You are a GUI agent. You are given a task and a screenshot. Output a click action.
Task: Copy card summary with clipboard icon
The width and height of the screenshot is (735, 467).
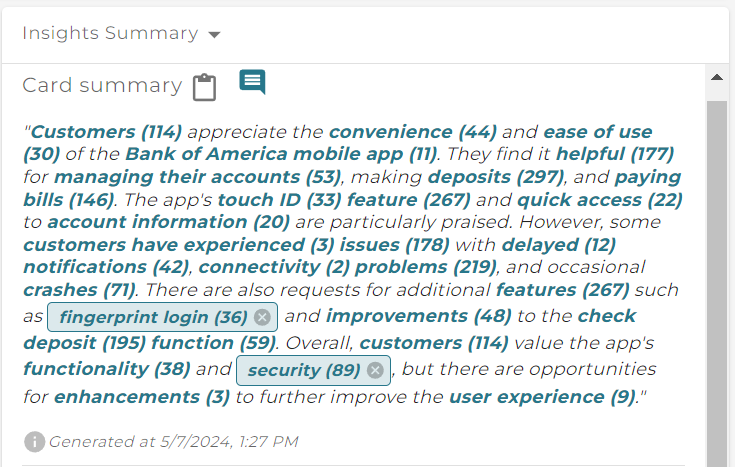[x=204, y=87]
